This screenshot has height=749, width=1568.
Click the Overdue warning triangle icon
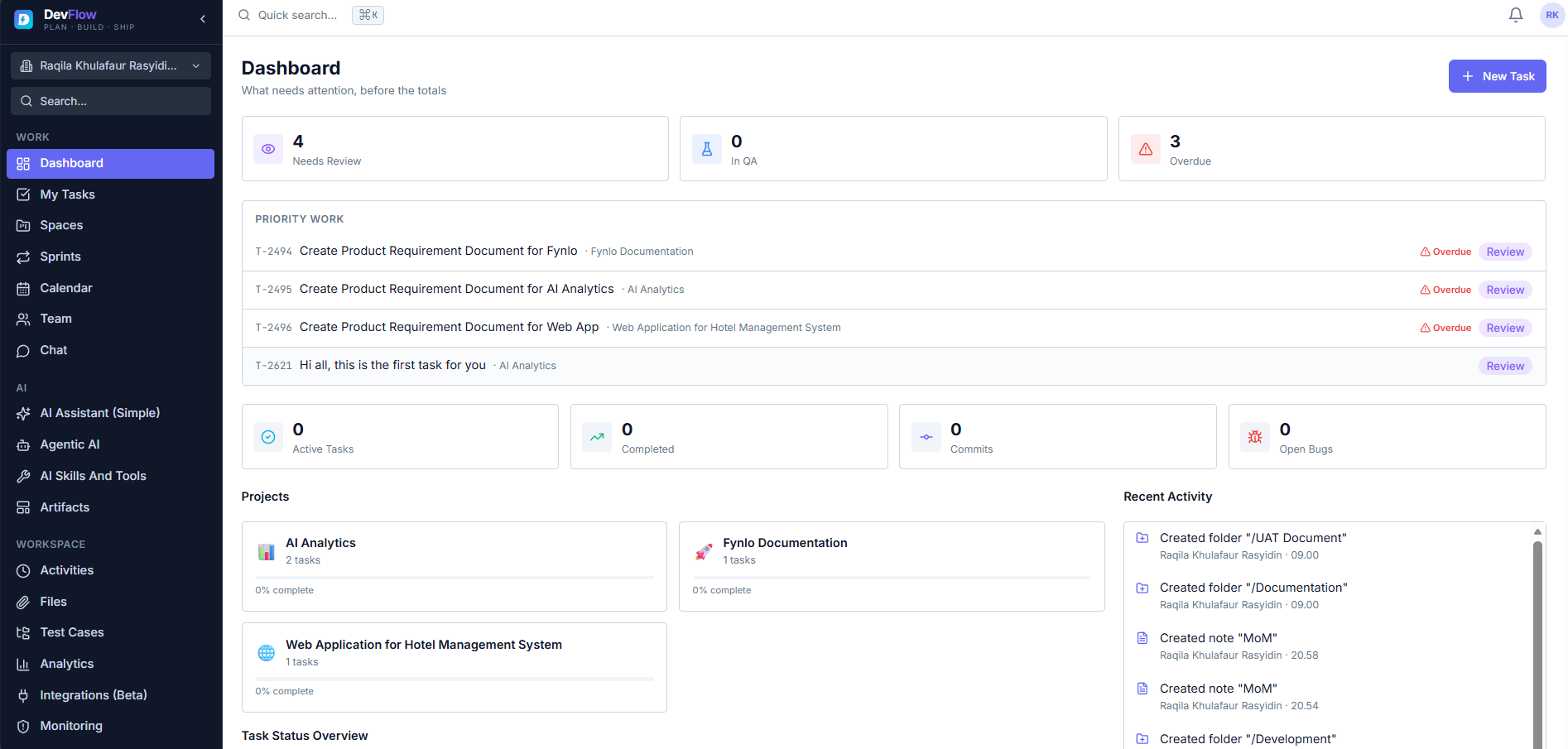[1146, 149]
